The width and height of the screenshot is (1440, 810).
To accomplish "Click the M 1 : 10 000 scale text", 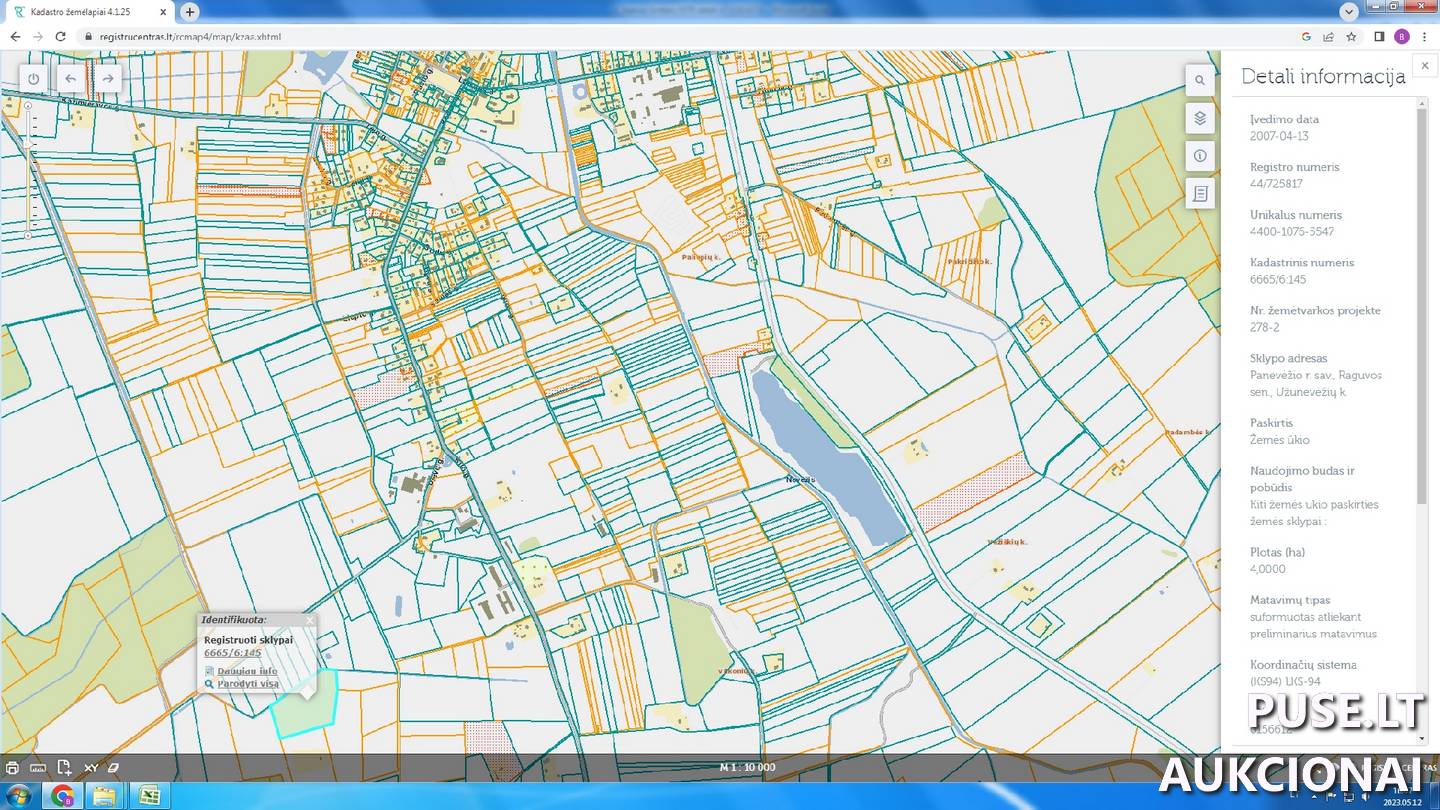I will pyautogui.click(x=747, y=768).
